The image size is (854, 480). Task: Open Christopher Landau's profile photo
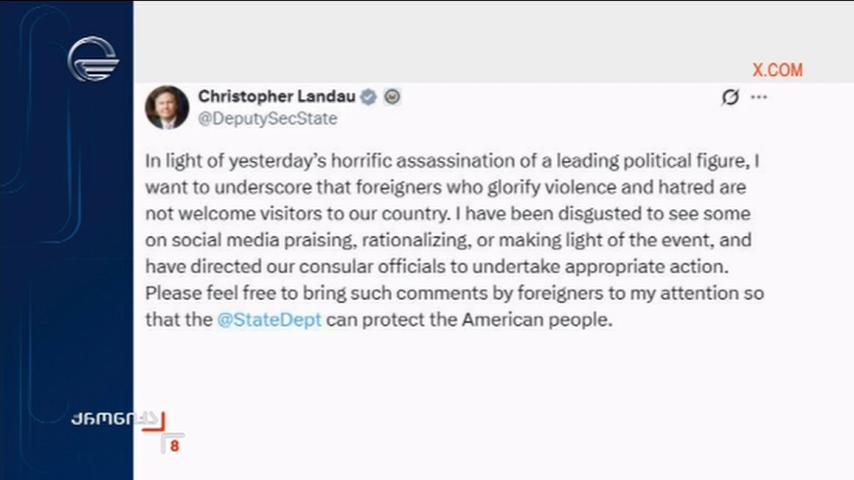(x=167, y=107)
